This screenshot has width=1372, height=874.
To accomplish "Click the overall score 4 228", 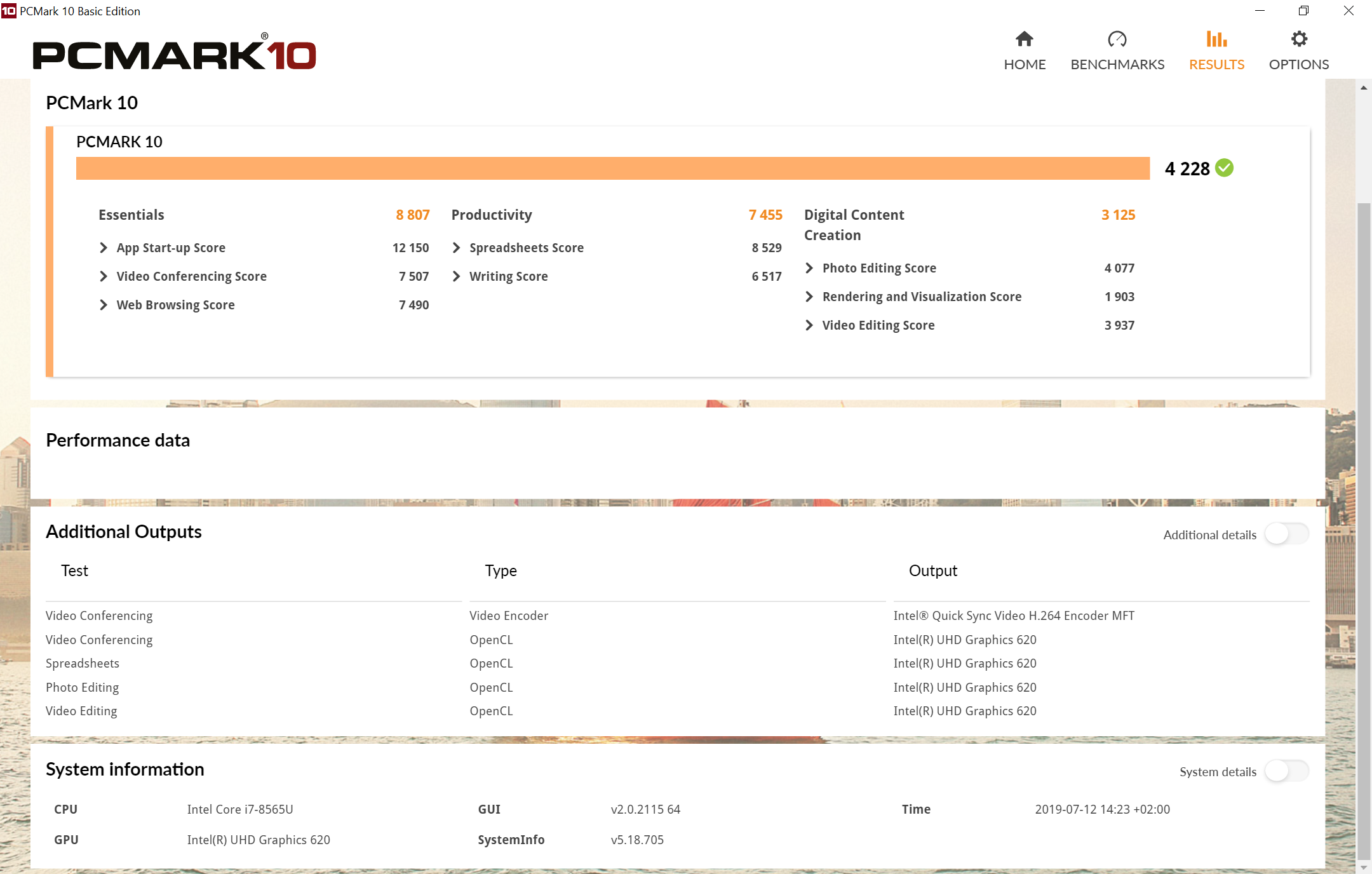I will click(1187, 168).
